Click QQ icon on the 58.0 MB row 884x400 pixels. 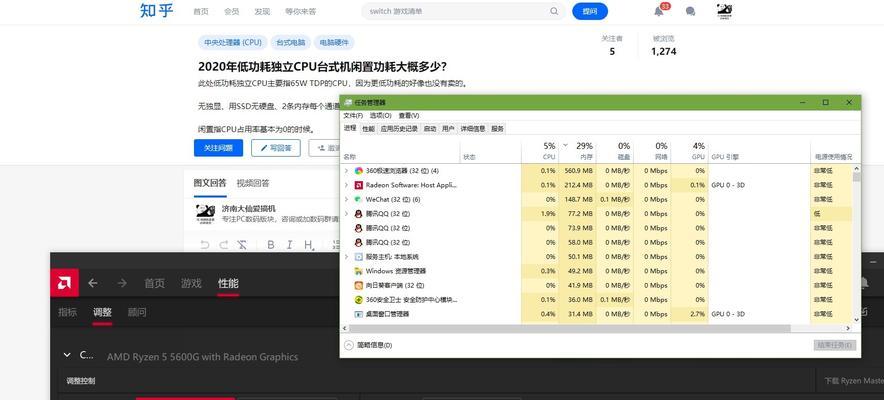pos(359,242)
